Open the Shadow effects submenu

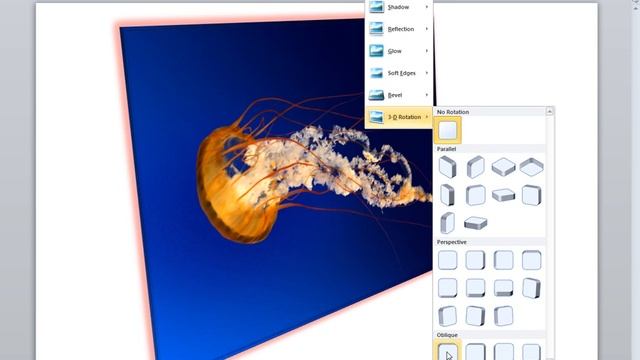coord(399,7)
